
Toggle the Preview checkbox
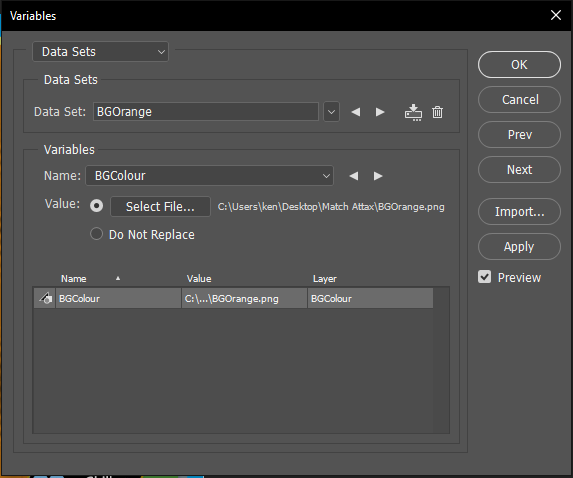(485, 277)
